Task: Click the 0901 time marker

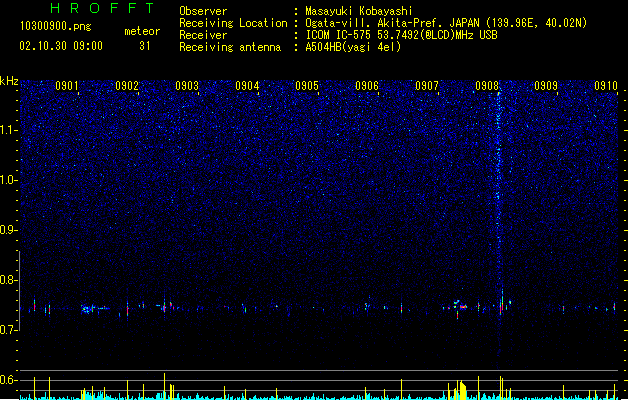Action: click(x=67, y=86)
